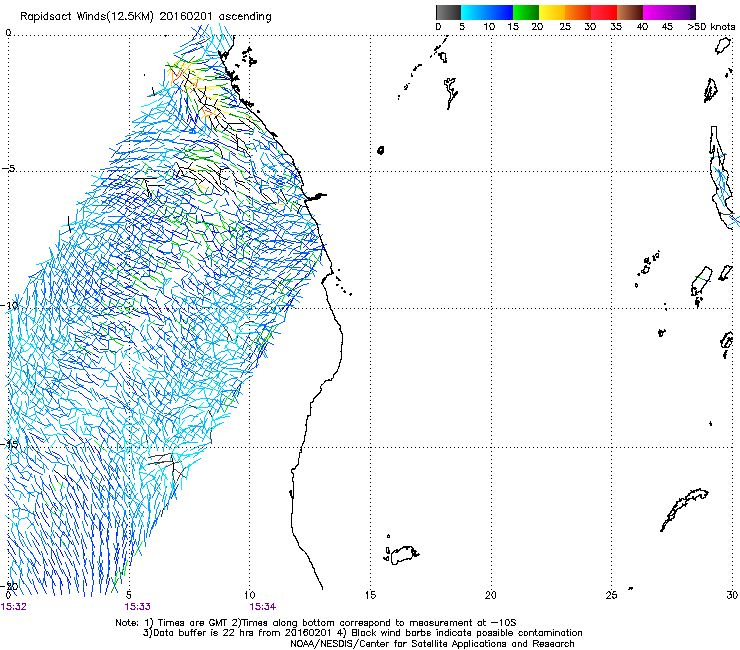Click the legend label '35'
Viewport: 740px width, 650px height.
tap(616, 27)
